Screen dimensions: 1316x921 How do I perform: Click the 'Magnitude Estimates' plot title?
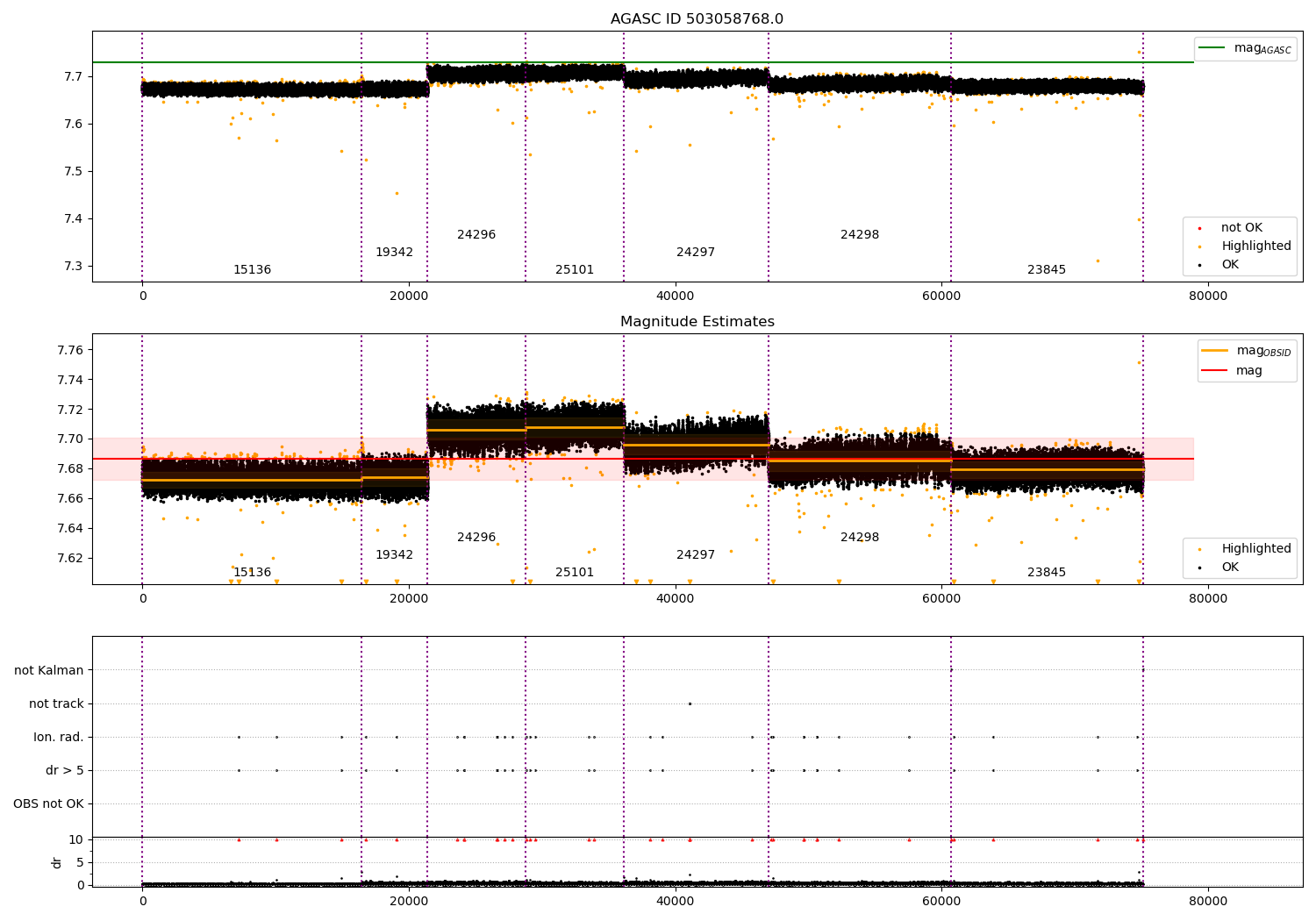click(697, 322)
